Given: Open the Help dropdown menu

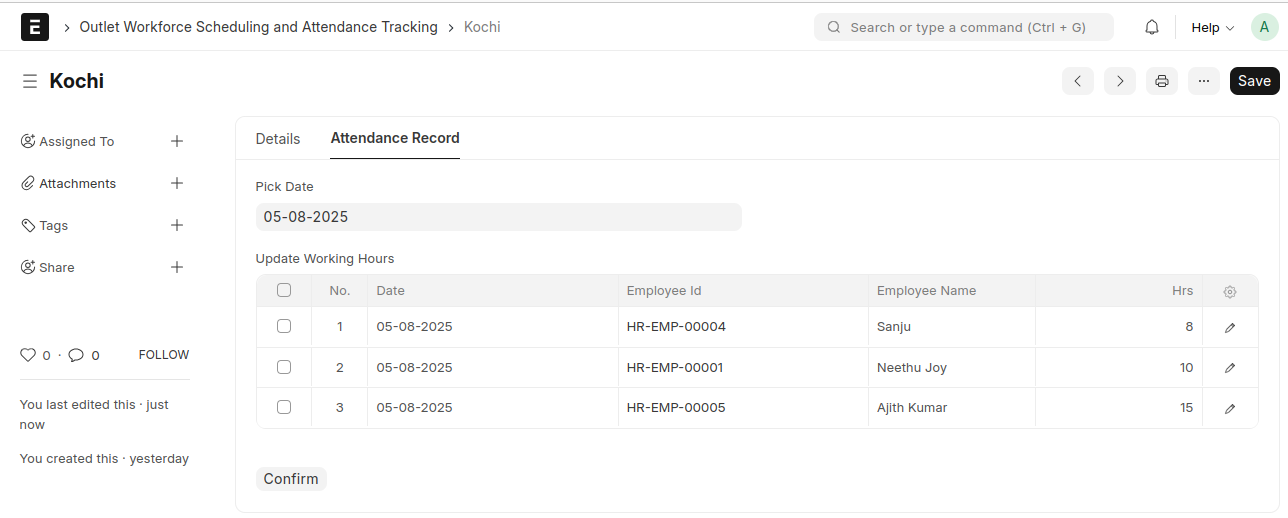Looking at the screenshot, I should click(x=1212, y=27).
